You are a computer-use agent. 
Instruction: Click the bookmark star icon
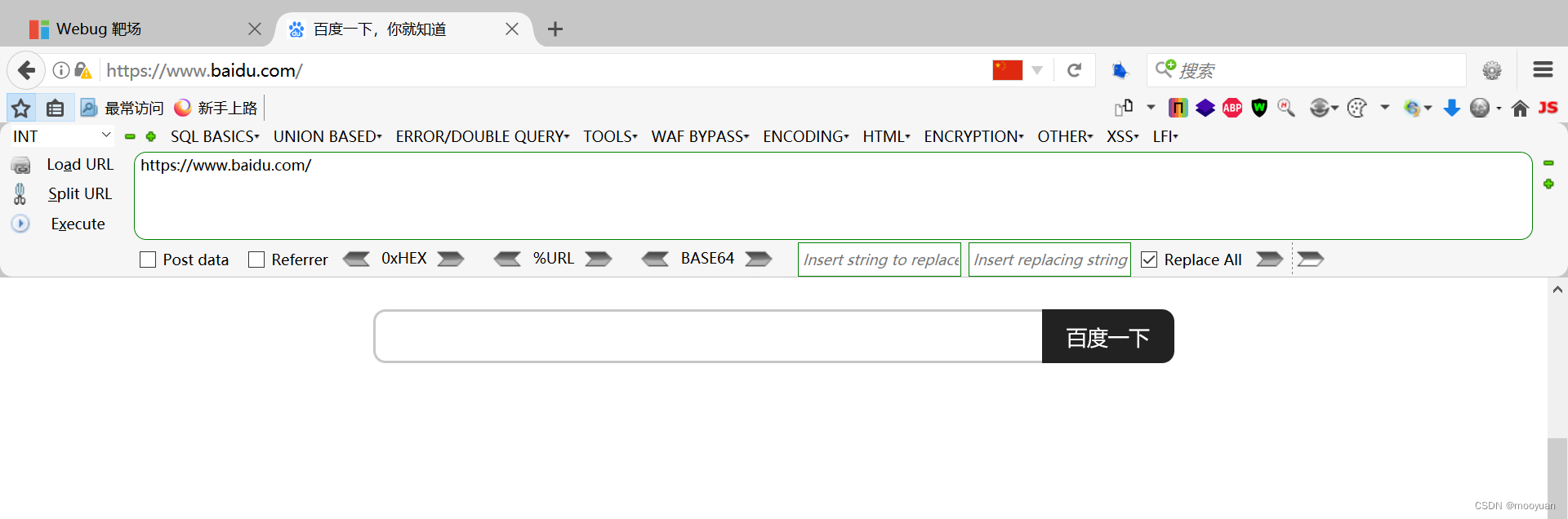(21, 108)
